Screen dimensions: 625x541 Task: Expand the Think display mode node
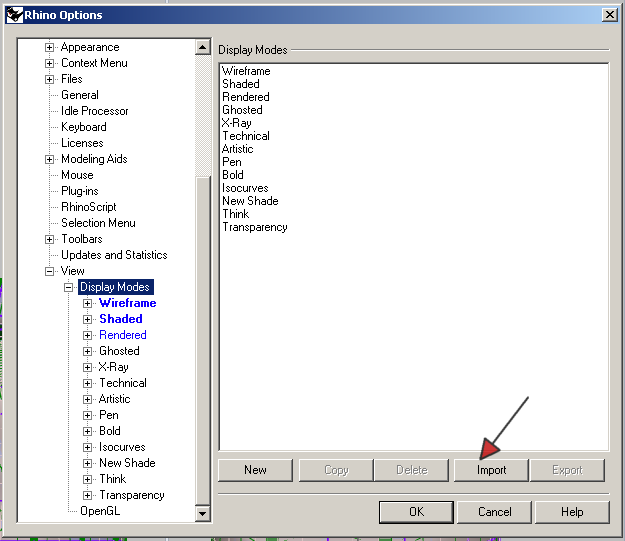[87, 479]
